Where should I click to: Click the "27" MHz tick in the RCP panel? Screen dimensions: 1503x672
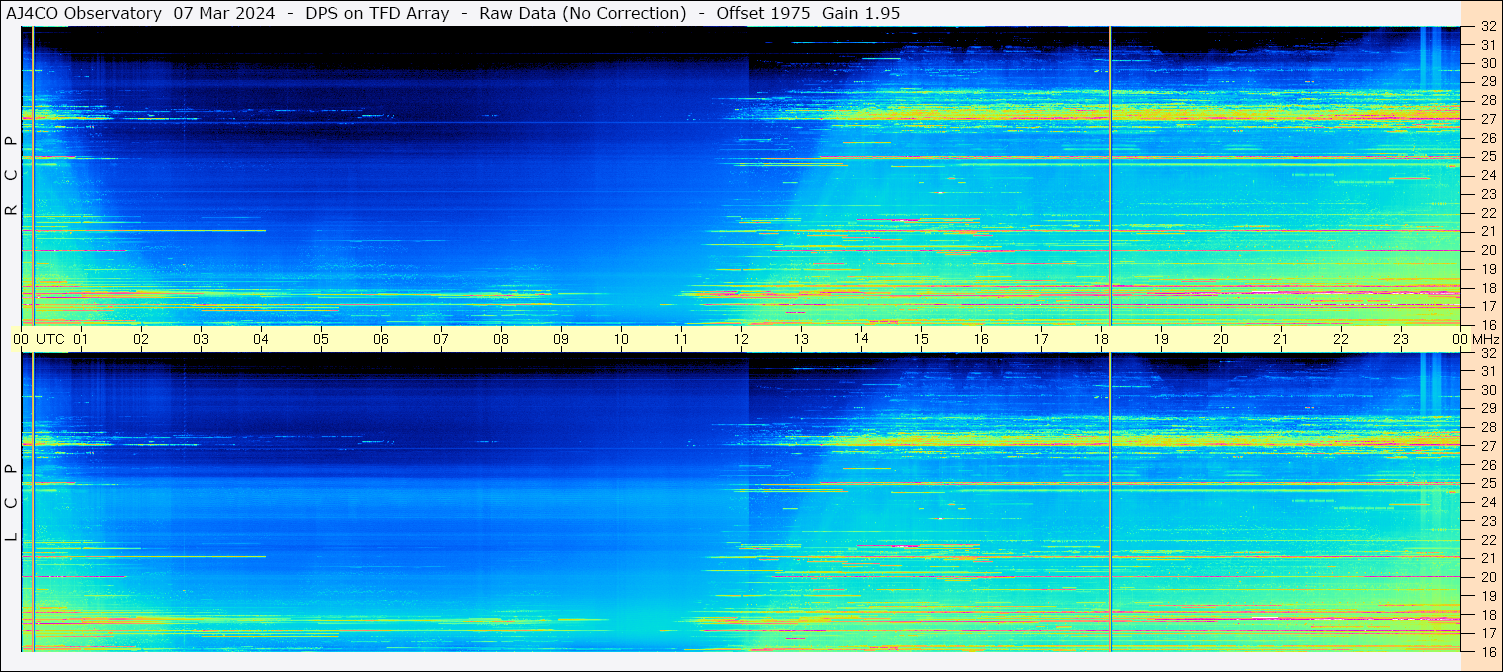(1487, 119)
